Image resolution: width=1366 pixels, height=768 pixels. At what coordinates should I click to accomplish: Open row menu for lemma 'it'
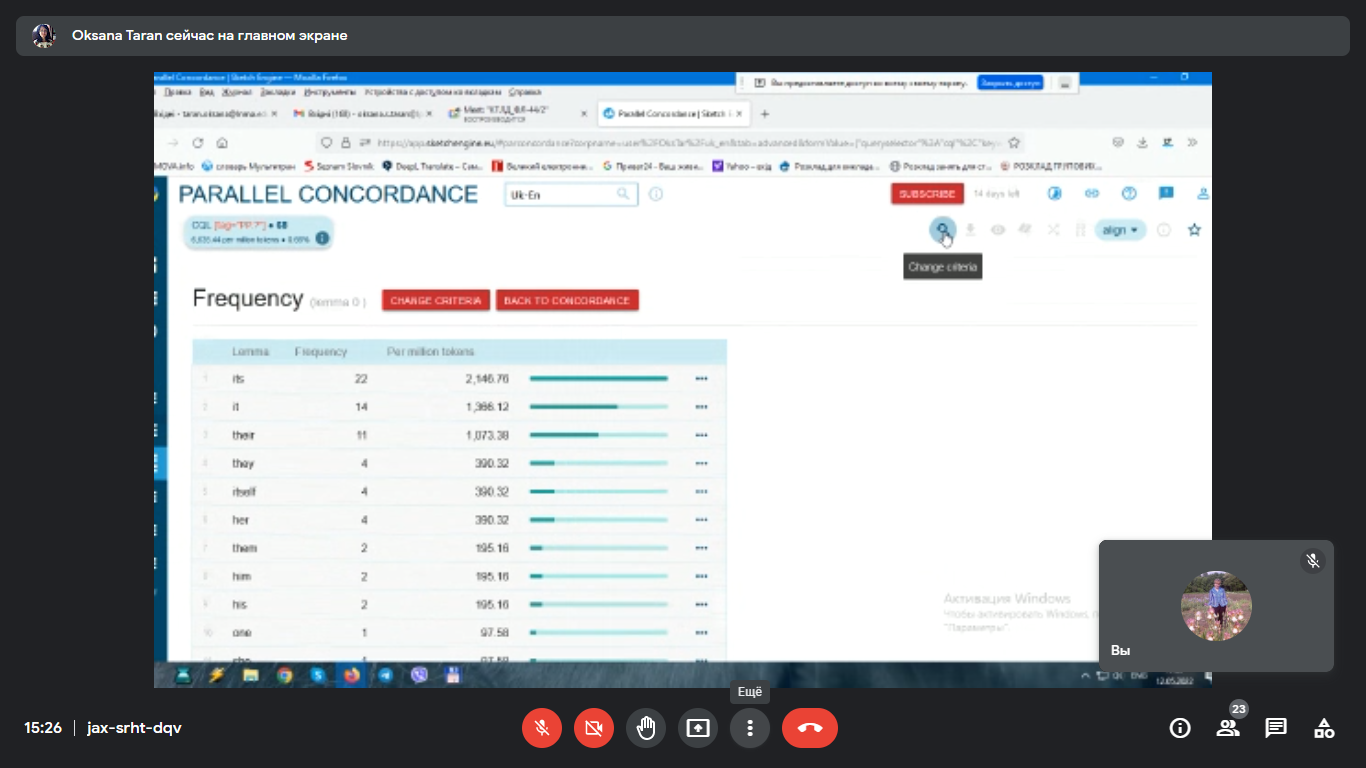[701, 407]
